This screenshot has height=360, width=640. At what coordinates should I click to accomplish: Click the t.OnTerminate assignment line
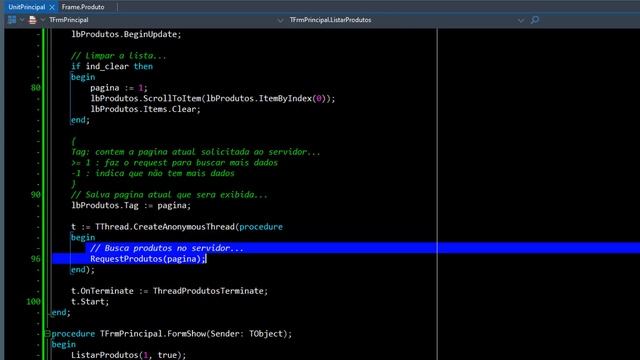point(169,291)
